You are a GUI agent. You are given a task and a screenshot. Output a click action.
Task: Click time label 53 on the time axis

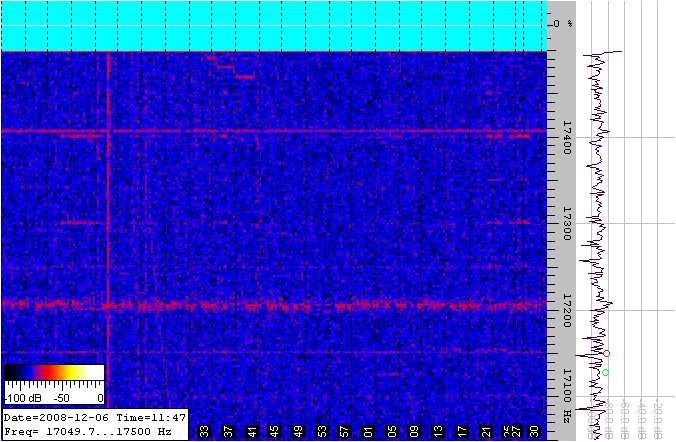tap(322, 431)
